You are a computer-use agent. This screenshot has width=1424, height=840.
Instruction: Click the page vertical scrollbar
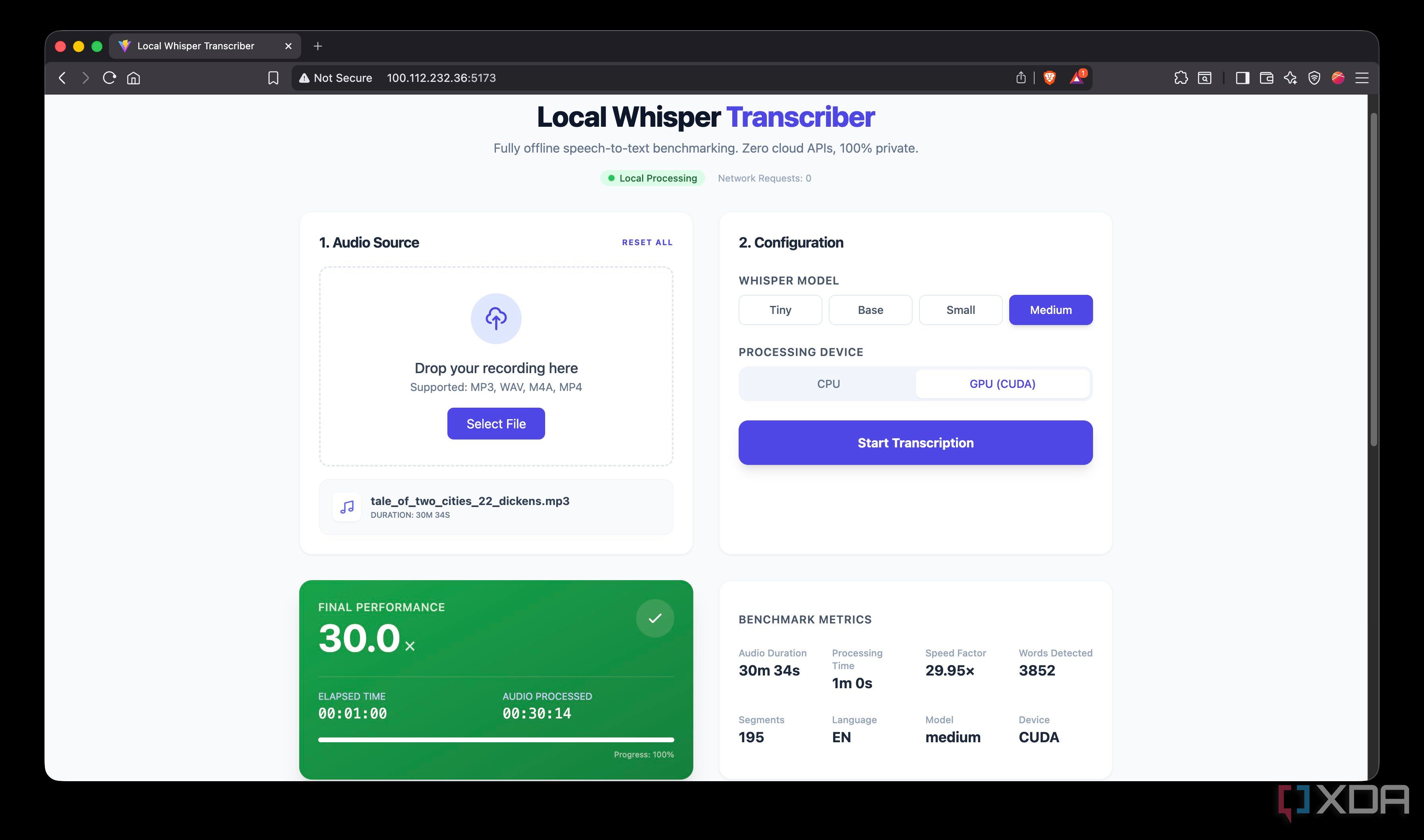point(1373,279)
